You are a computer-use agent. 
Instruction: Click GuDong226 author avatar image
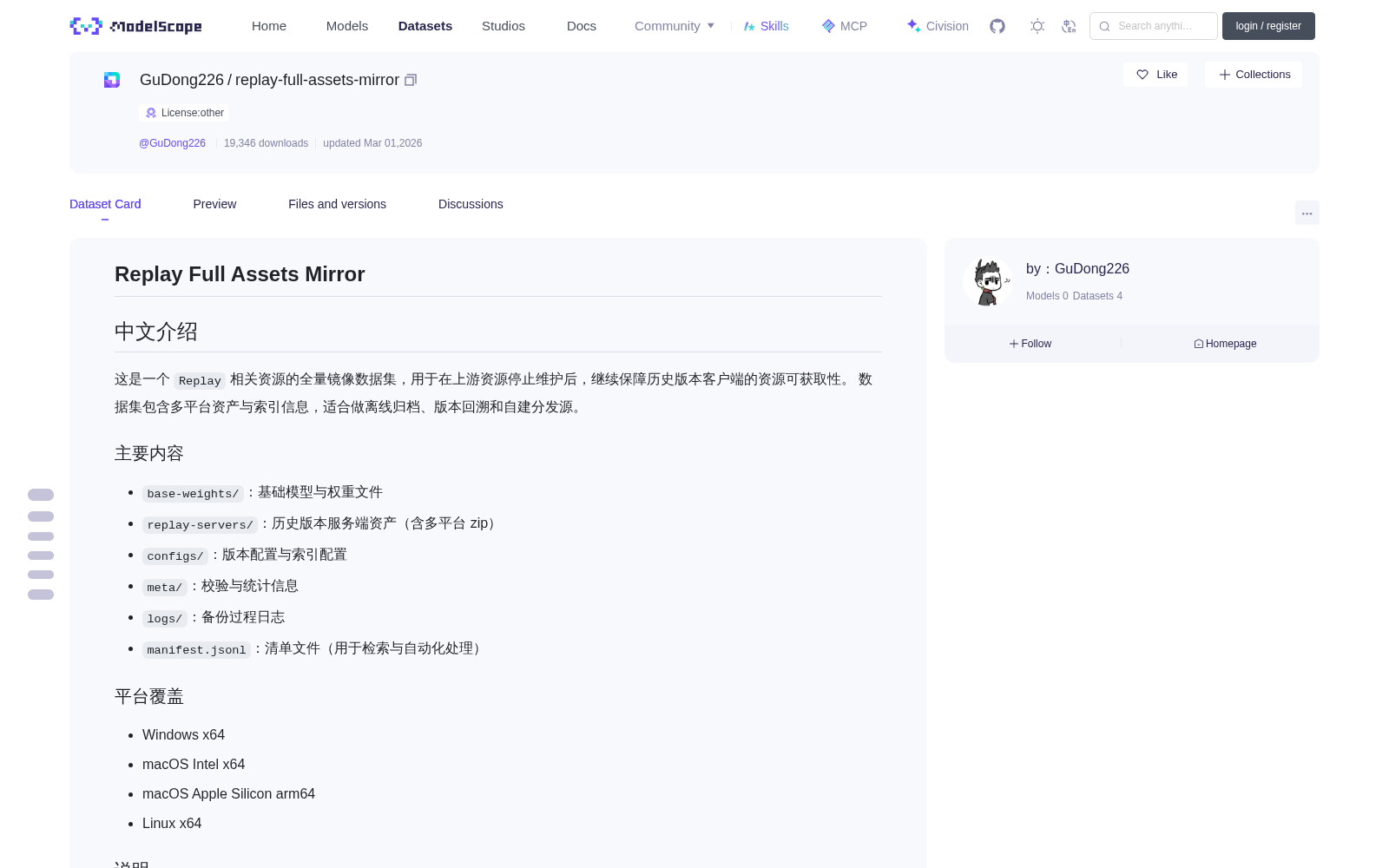click(x=988, y=282)
